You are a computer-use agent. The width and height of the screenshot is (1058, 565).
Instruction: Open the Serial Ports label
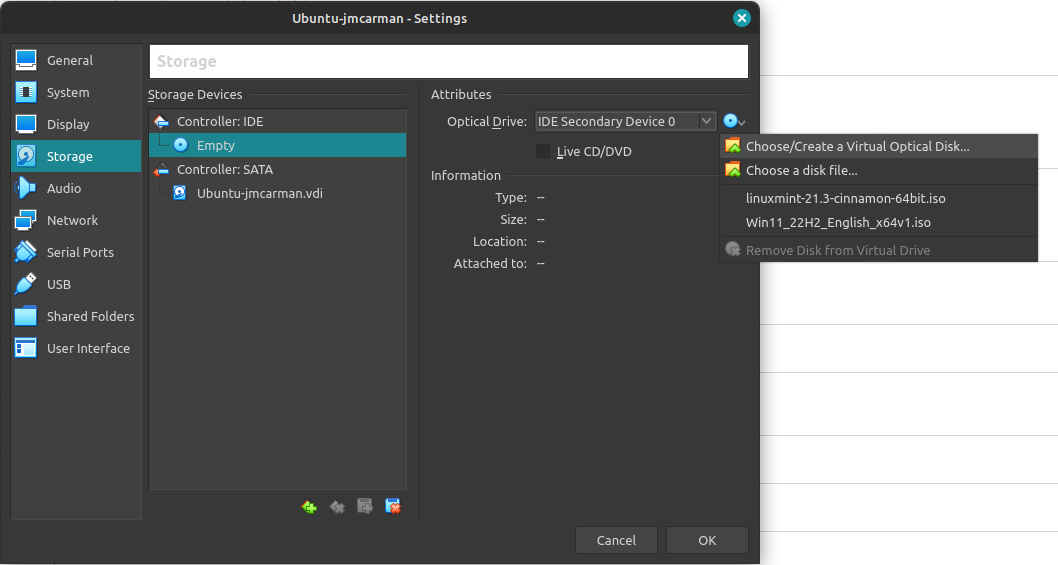click(x=80, y=252)
